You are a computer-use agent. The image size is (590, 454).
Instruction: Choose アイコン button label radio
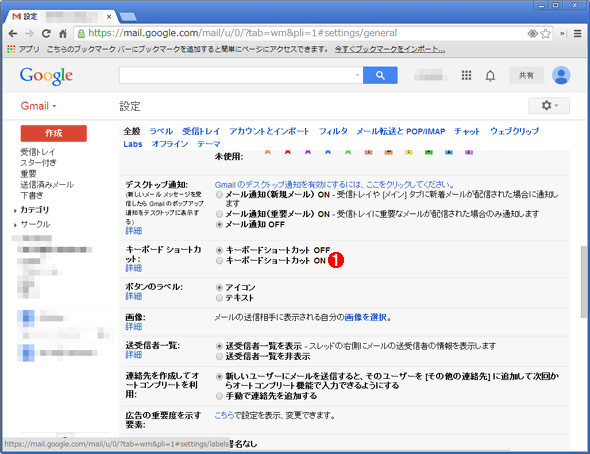[x=219, y=287]
